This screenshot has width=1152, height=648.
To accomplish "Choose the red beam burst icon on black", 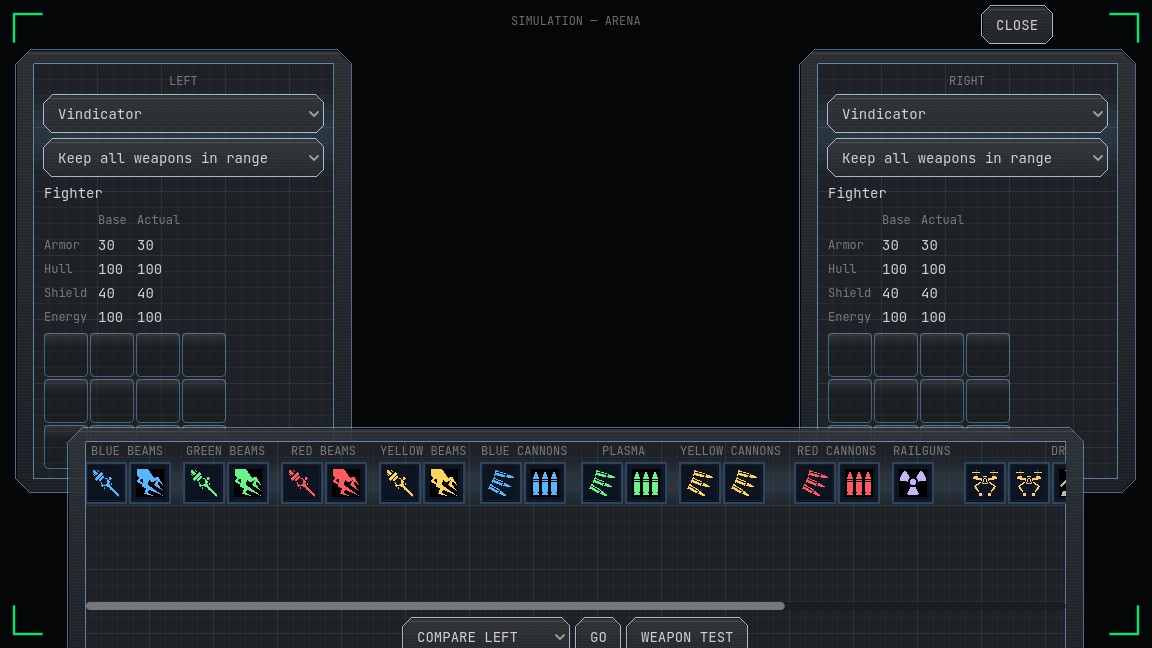I will pyautogui.click(x=346, y=483).
